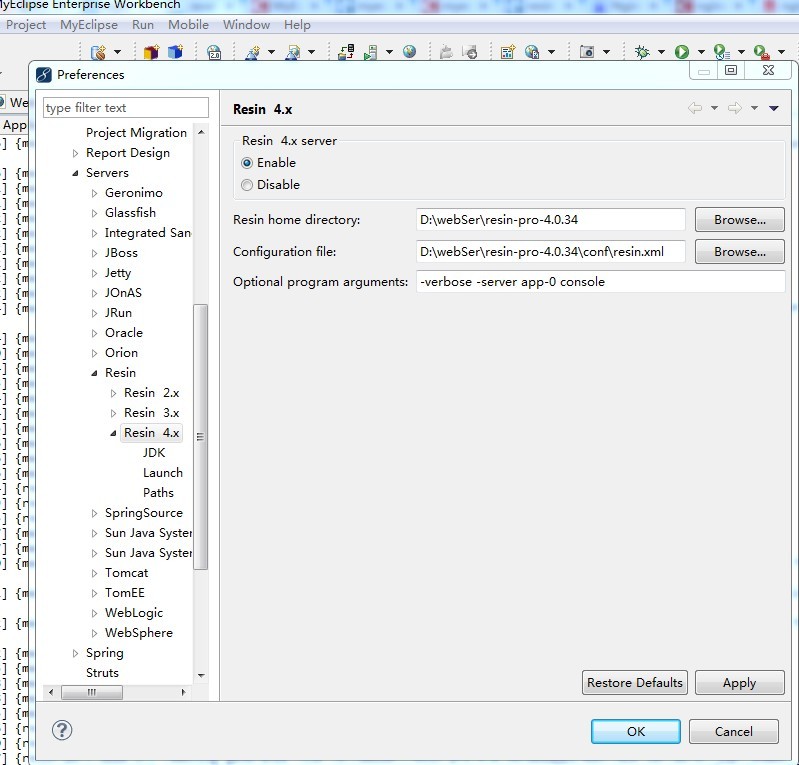The height and width of the screenshot is (765, 799).
Task: Open the MyEclipse menu
Action: point(89,25)
